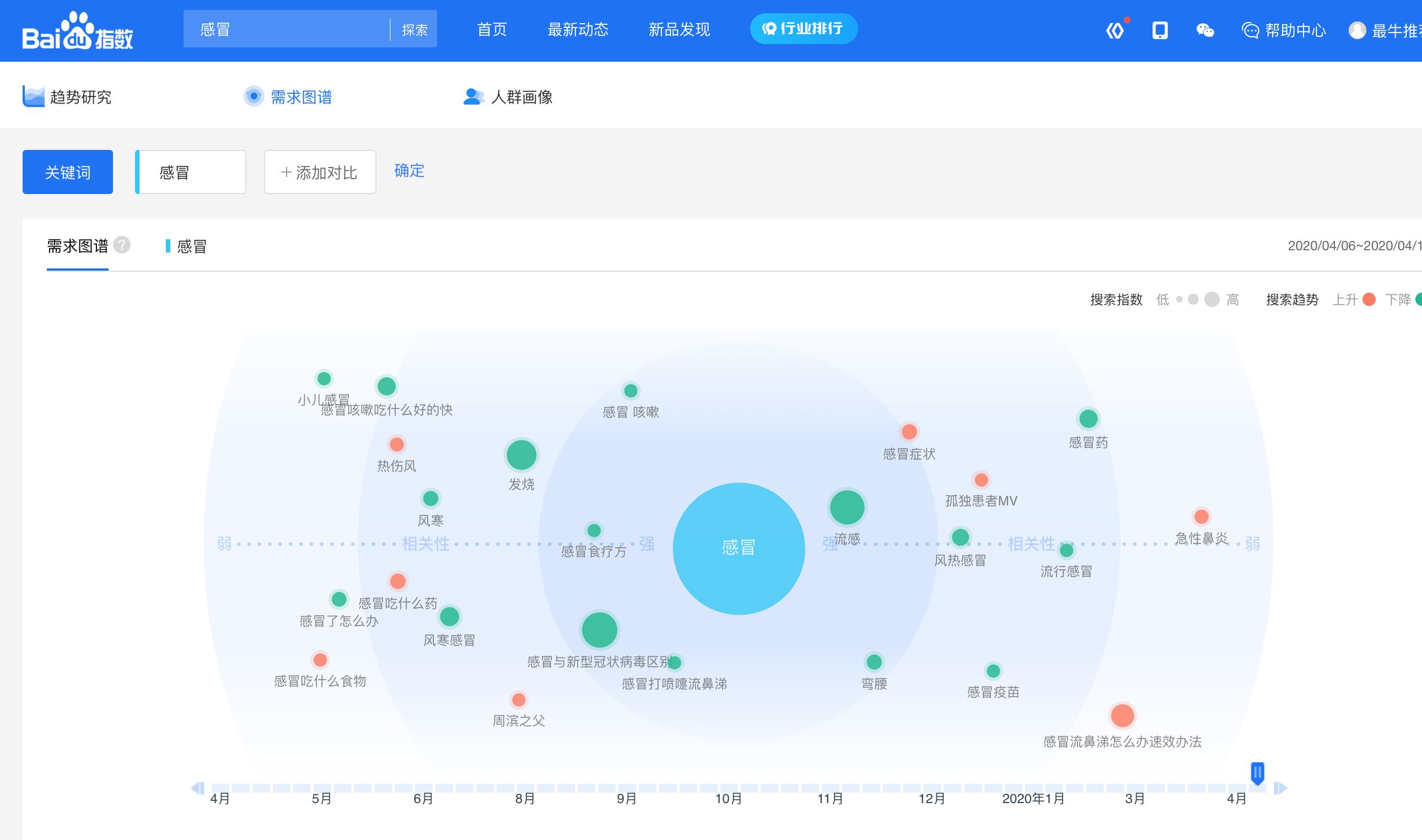1422x840 pixels.
Task: Click the WeChat icon in header
Action: (x=1205, y=30)
